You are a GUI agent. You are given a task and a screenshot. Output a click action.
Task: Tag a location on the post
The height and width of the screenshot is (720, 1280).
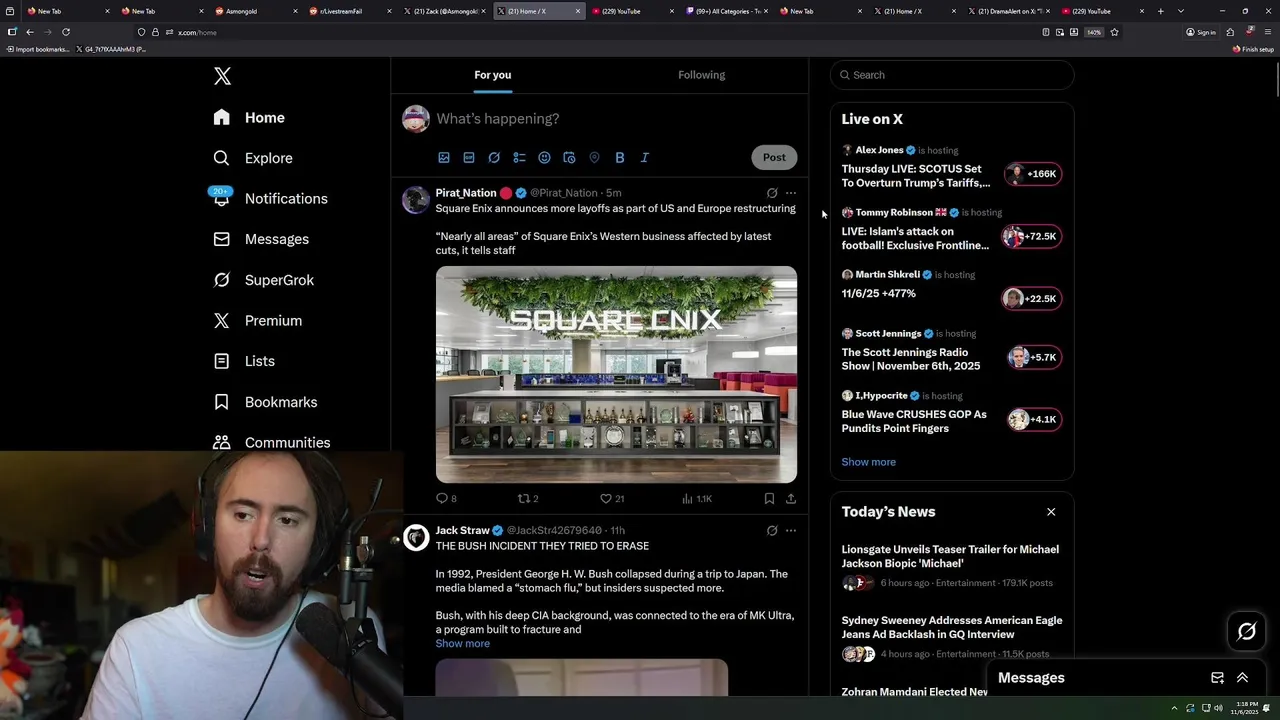pyautogui.click(x=594, y=157)
